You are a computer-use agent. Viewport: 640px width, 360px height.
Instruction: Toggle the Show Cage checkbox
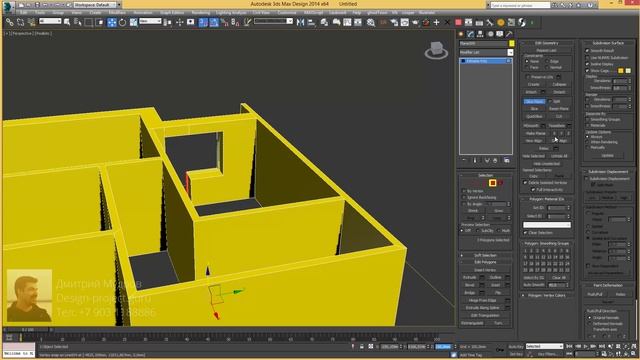point(587,71)
